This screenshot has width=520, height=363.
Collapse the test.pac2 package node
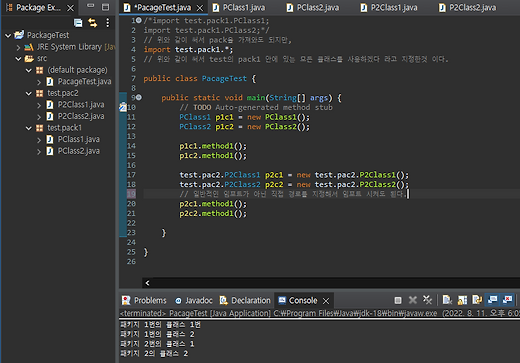tap(29, 94)
